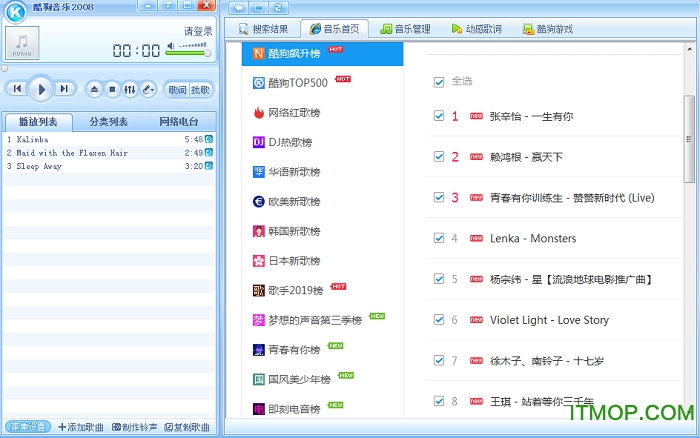
Task: Click the 韩国新歌榜 chart icon
Action: coord(258,231)
